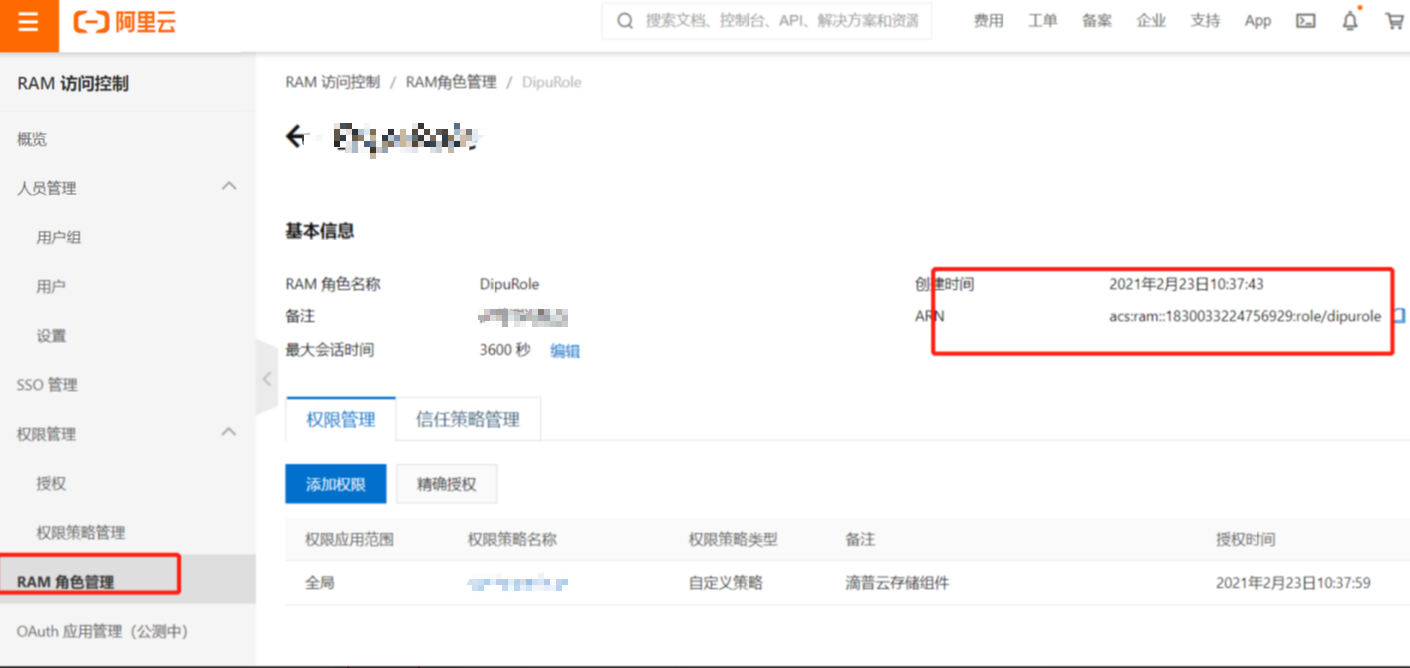
Task: Open the 企业 menu
Action: click(x=1151, y=21)
